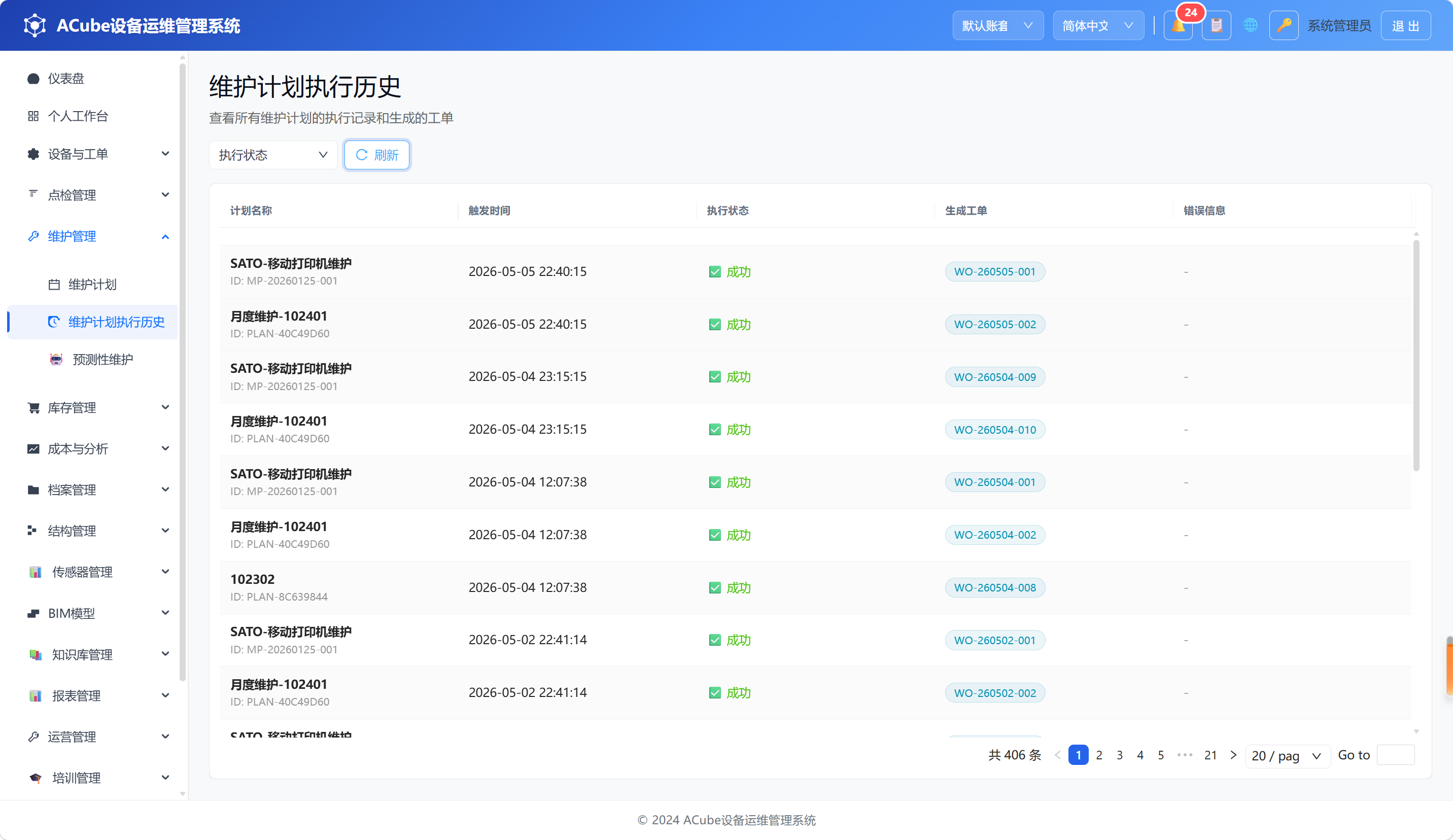The image size is (1453, 840).
Task: Click the 系统管理员 user name
Action: (x=1339, y=26)
